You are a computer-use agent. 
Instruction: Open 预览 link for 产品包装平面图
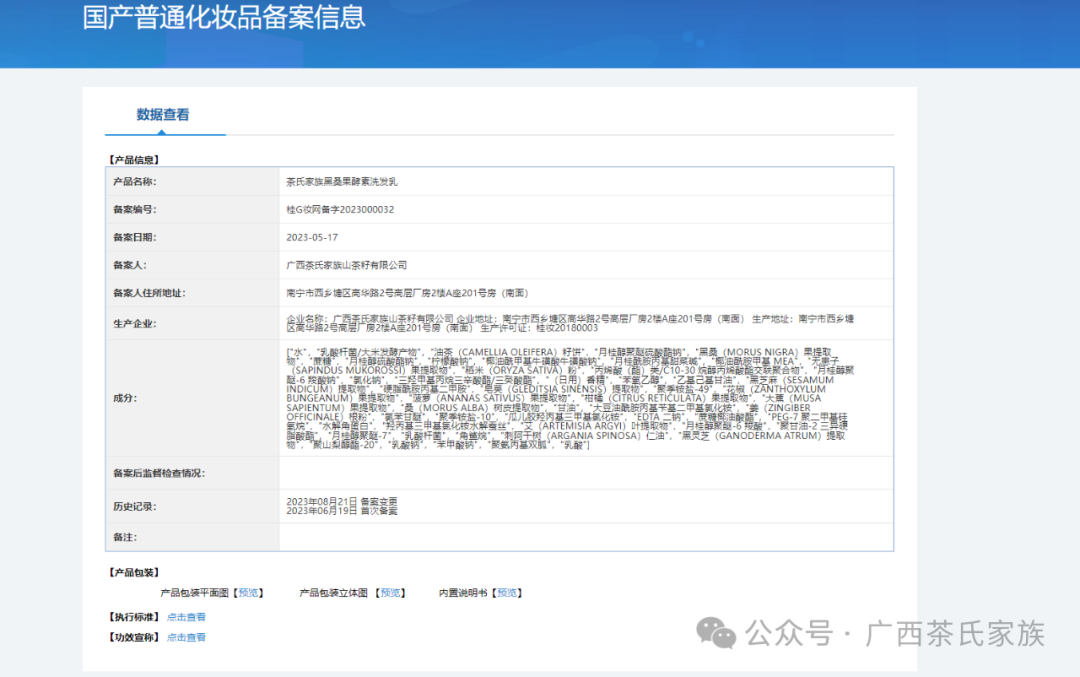250,593
